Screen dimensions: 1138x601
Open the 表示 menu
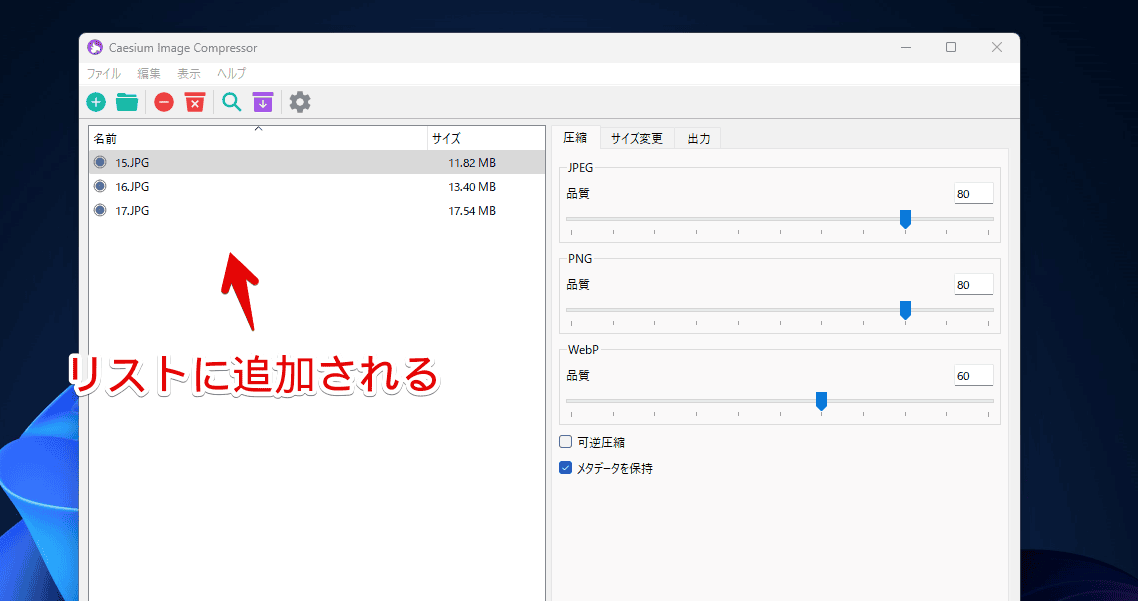coord(189,73)
